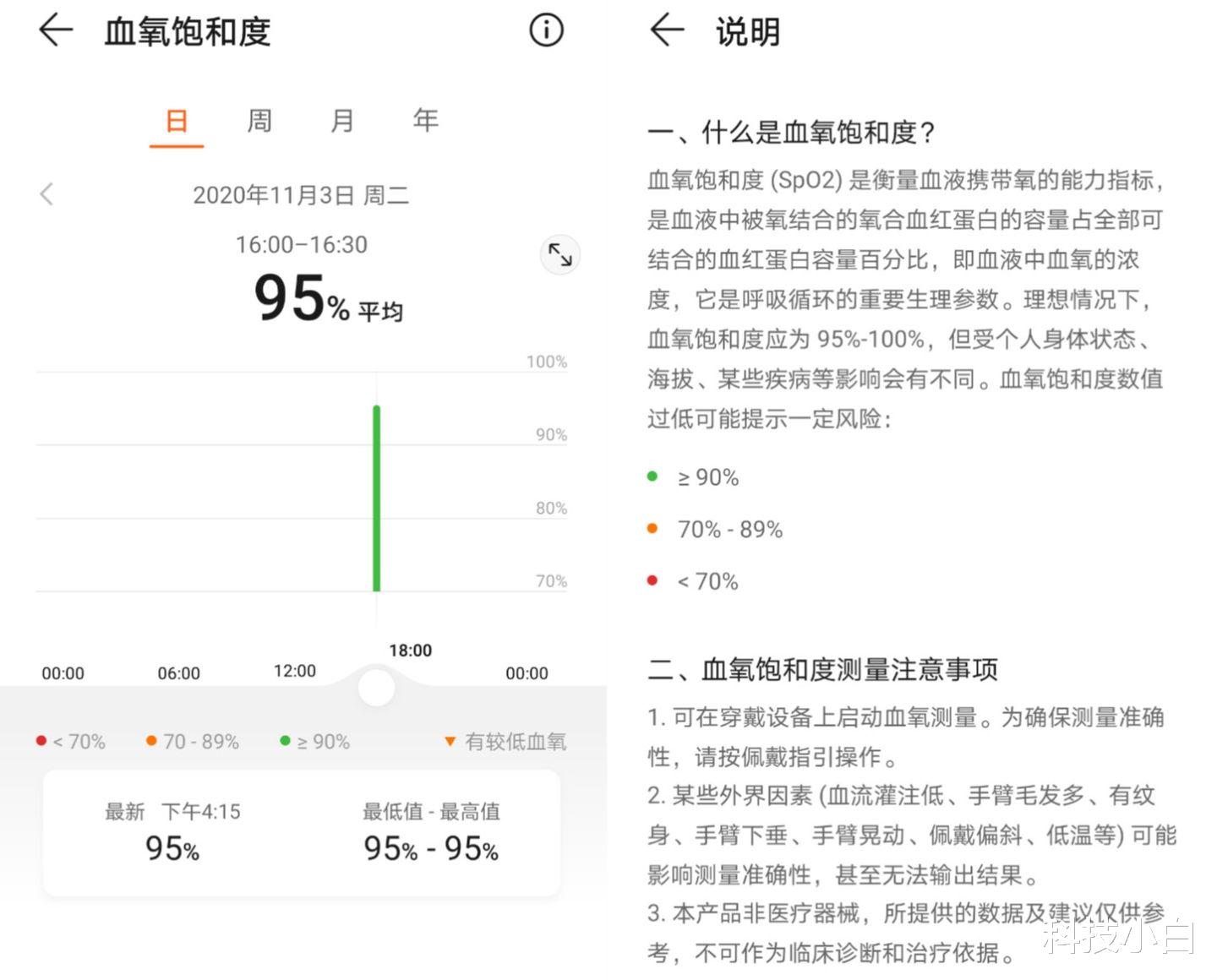Tap the back arrow on 血氧饱和度 screen
1217x980 pixels.
point(54,30)
